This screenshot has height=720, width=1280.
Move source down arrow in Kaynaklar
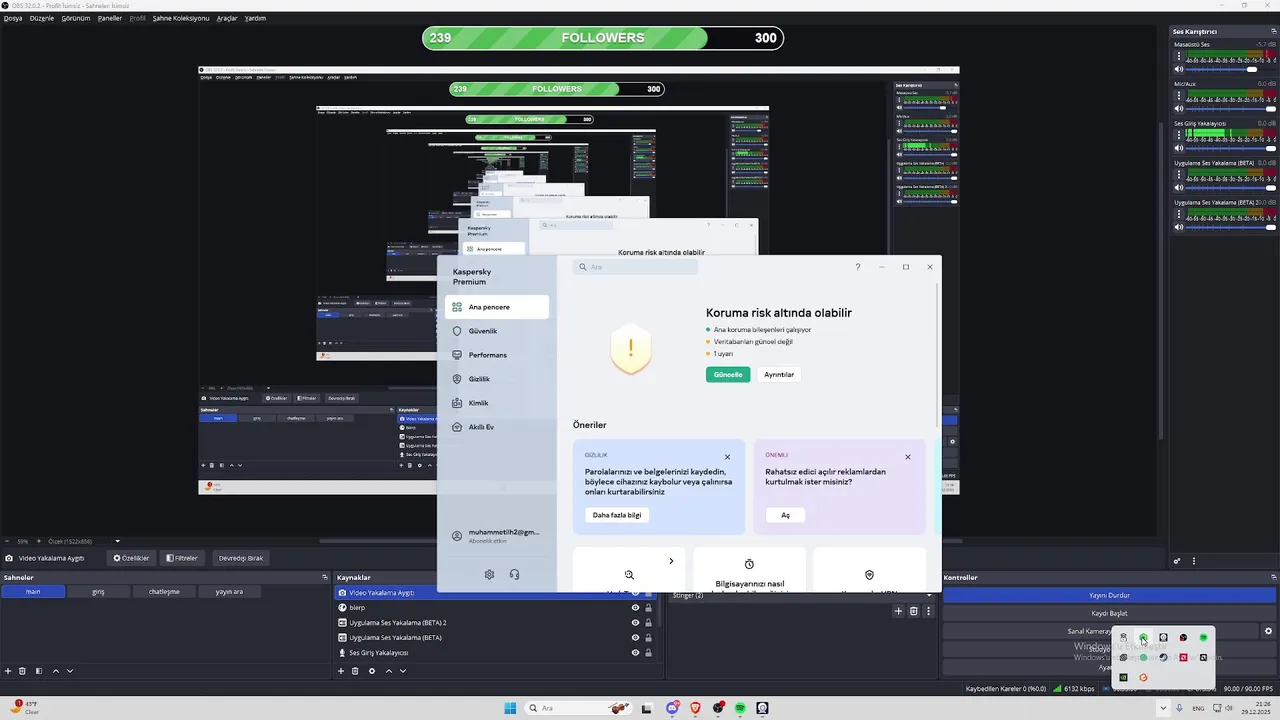click(x=403, y=671)
